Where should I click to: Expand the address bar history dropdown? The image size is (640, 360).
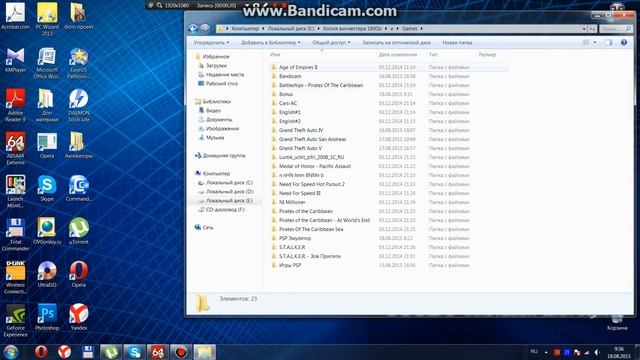[584, 29]
